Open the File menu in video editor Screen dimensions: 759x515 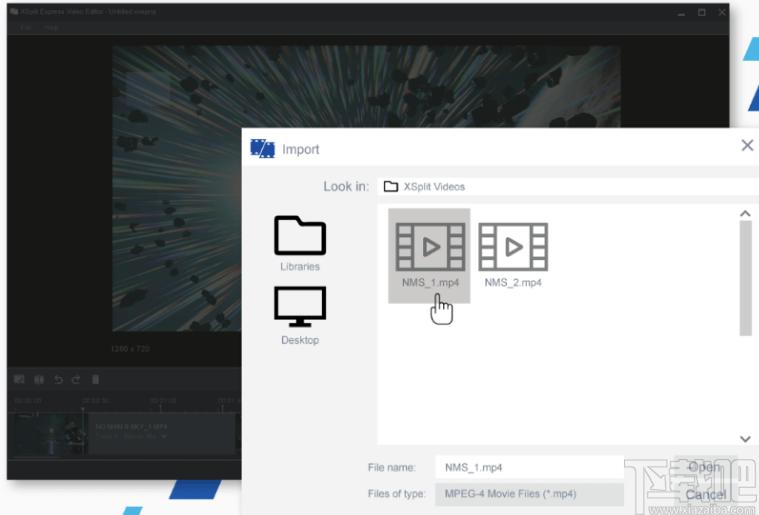coord(25,28)
